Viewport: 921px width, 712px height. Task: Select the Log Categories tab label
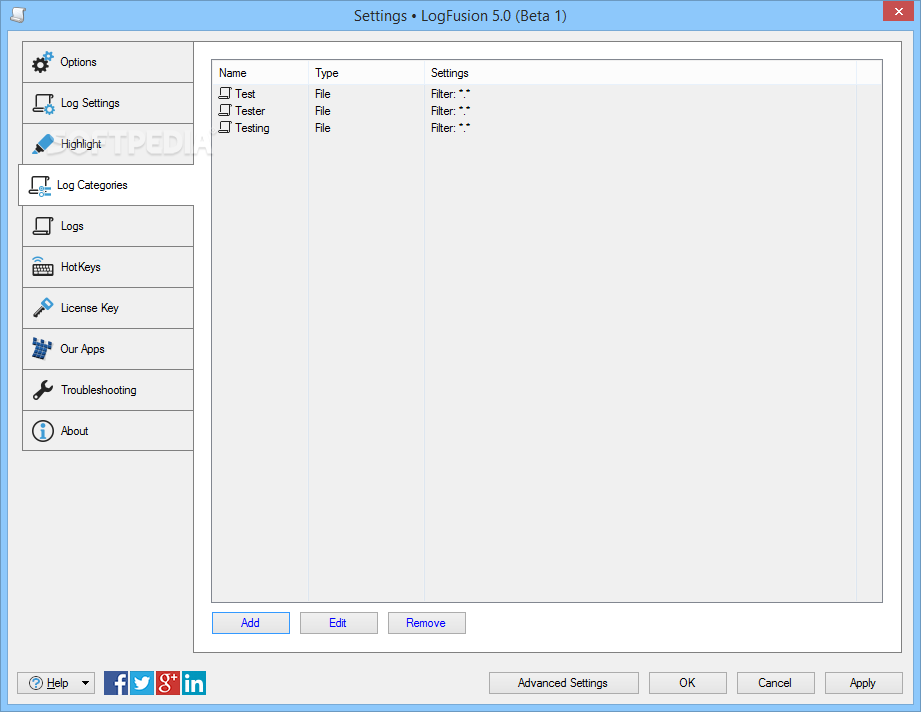point(92,185)
